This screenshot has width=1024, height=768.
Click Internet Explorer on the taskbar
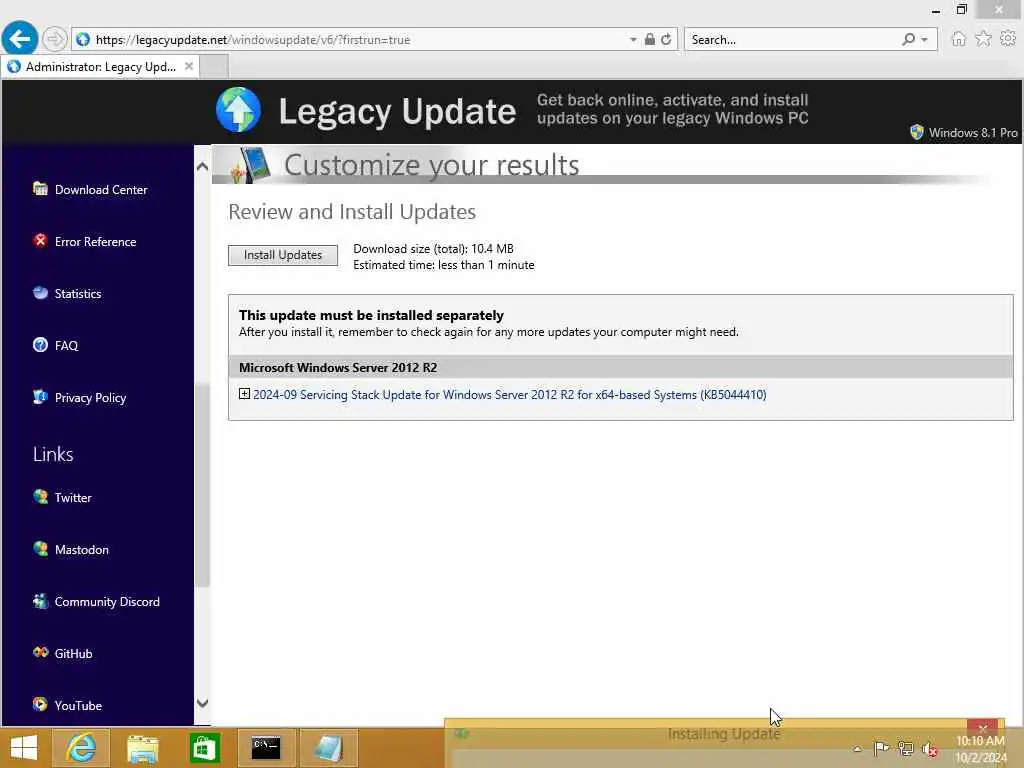[81, 748]
